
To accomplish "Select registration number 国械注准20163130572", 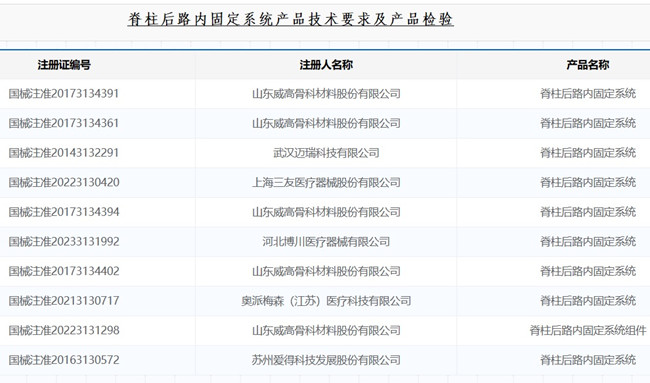I will [x=64, y=360].
